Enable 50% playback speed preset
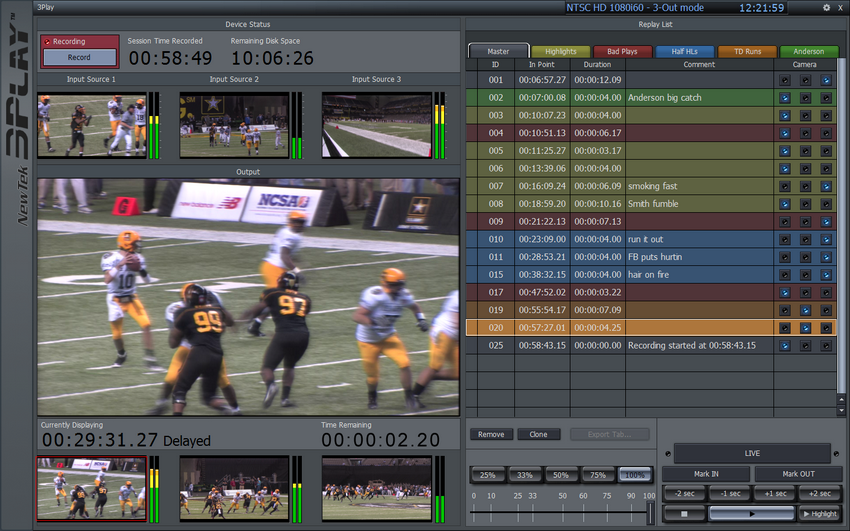This screenshot has width=850, height=531. 562,474
